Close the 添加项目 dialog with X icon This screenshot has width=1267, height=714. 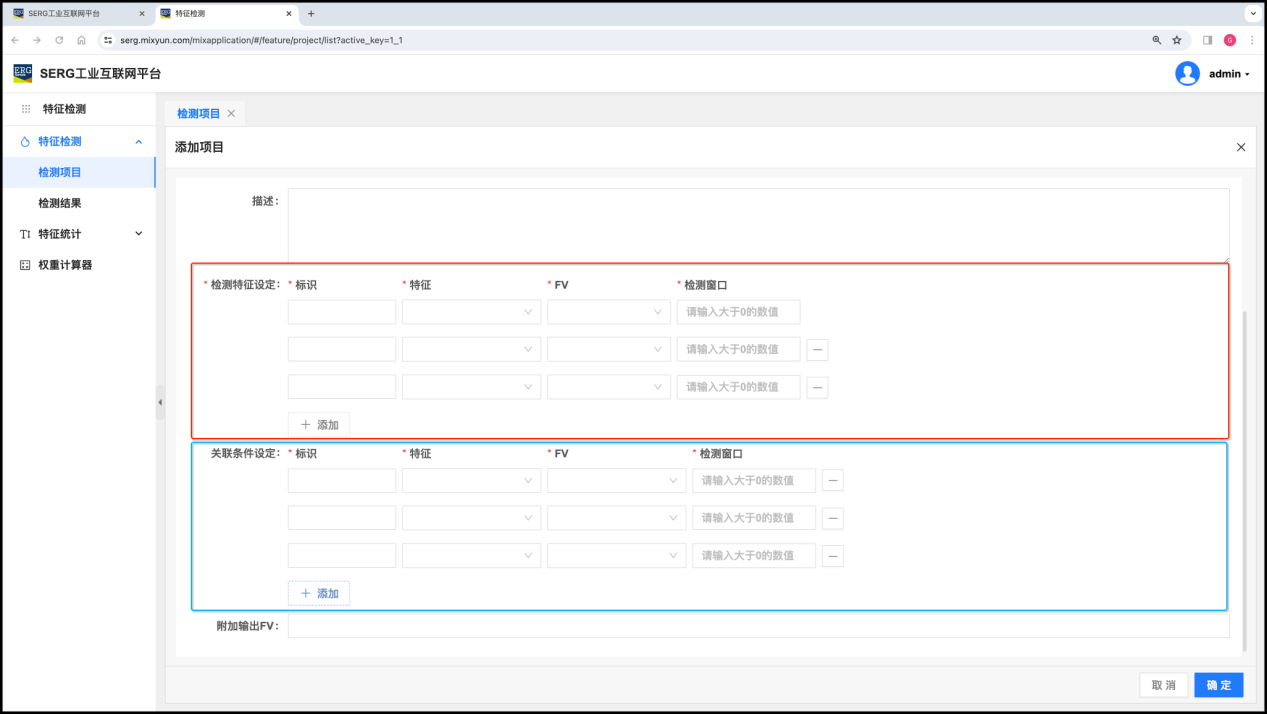[x=1241, y=147]
